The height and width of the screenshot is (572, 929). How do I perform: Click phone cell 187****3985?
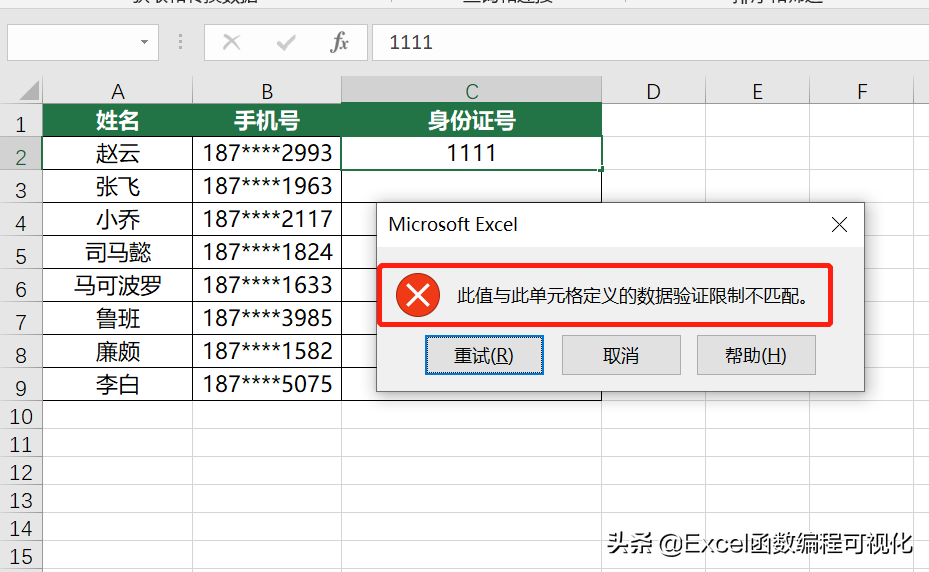[267, 318]
